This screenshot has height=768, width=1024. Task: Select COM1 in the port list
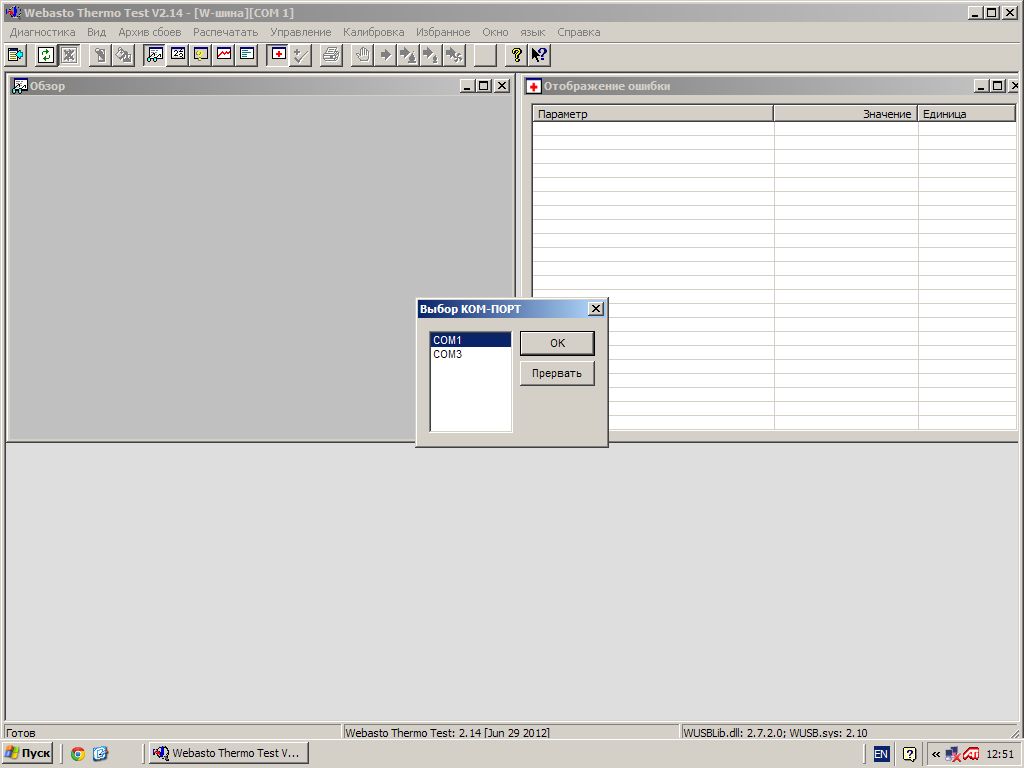point(470,340)
